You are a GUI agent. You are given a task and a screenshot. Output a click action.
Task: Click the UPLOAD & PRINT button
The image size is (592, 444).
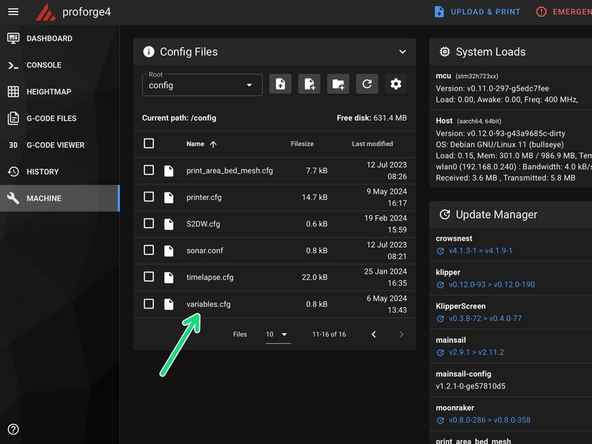coord(477,12)
